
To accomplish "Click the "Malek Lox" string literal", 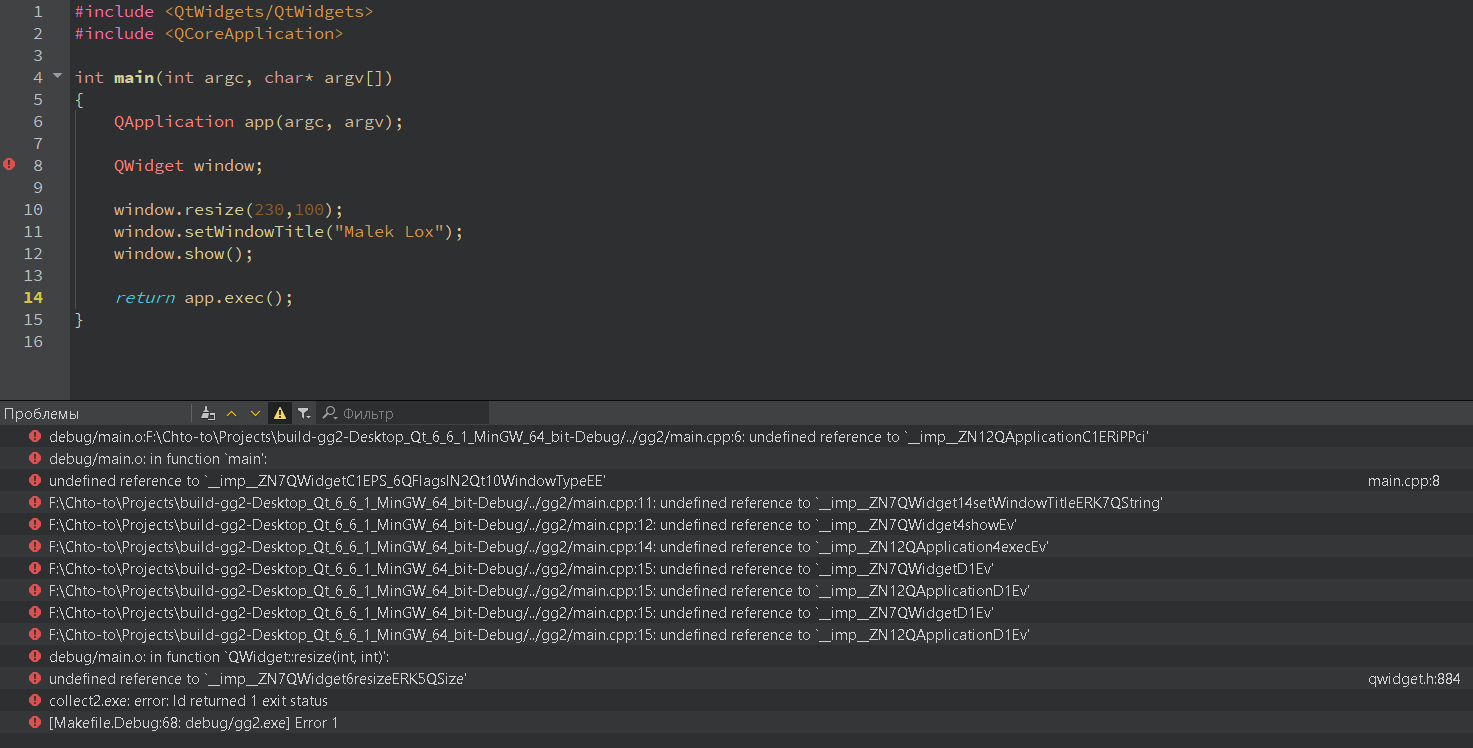I will coord(389,231).
